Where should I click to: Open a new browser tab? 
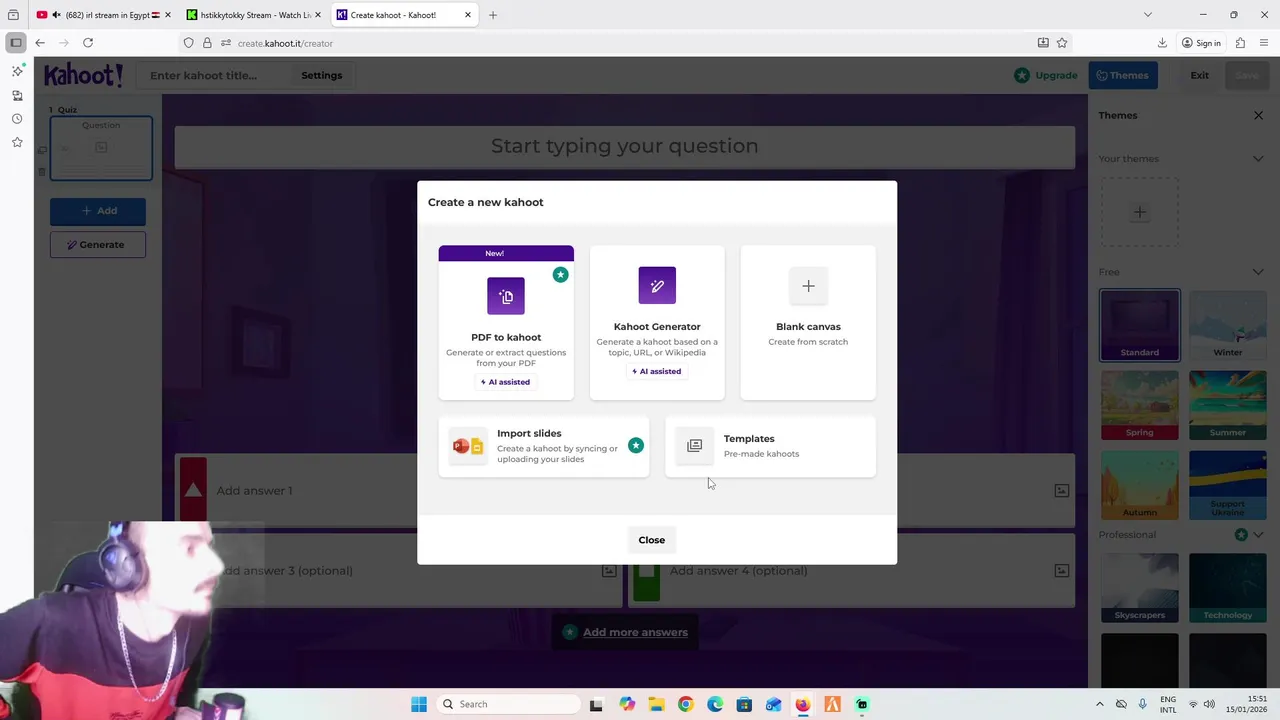pyautogui.click(x=492, y=15)
